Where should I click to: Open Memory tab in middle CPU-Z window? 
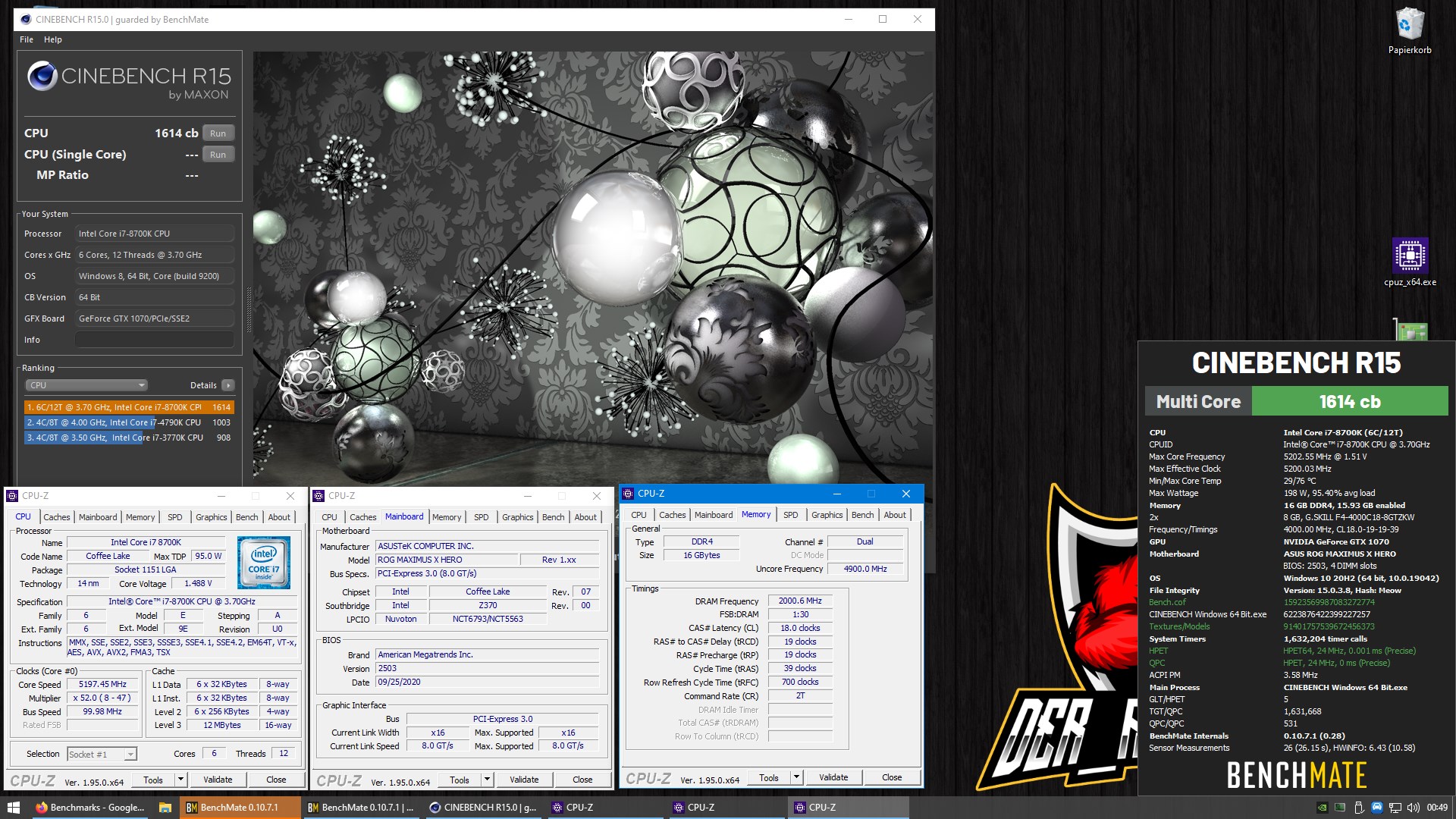447,517
